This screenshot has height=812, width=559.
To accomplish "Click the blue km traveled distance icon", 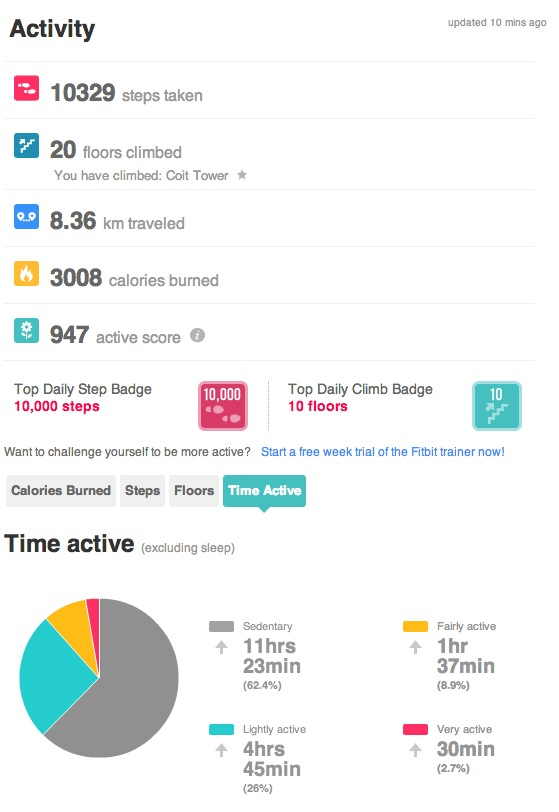I will [x=26, y=216].
